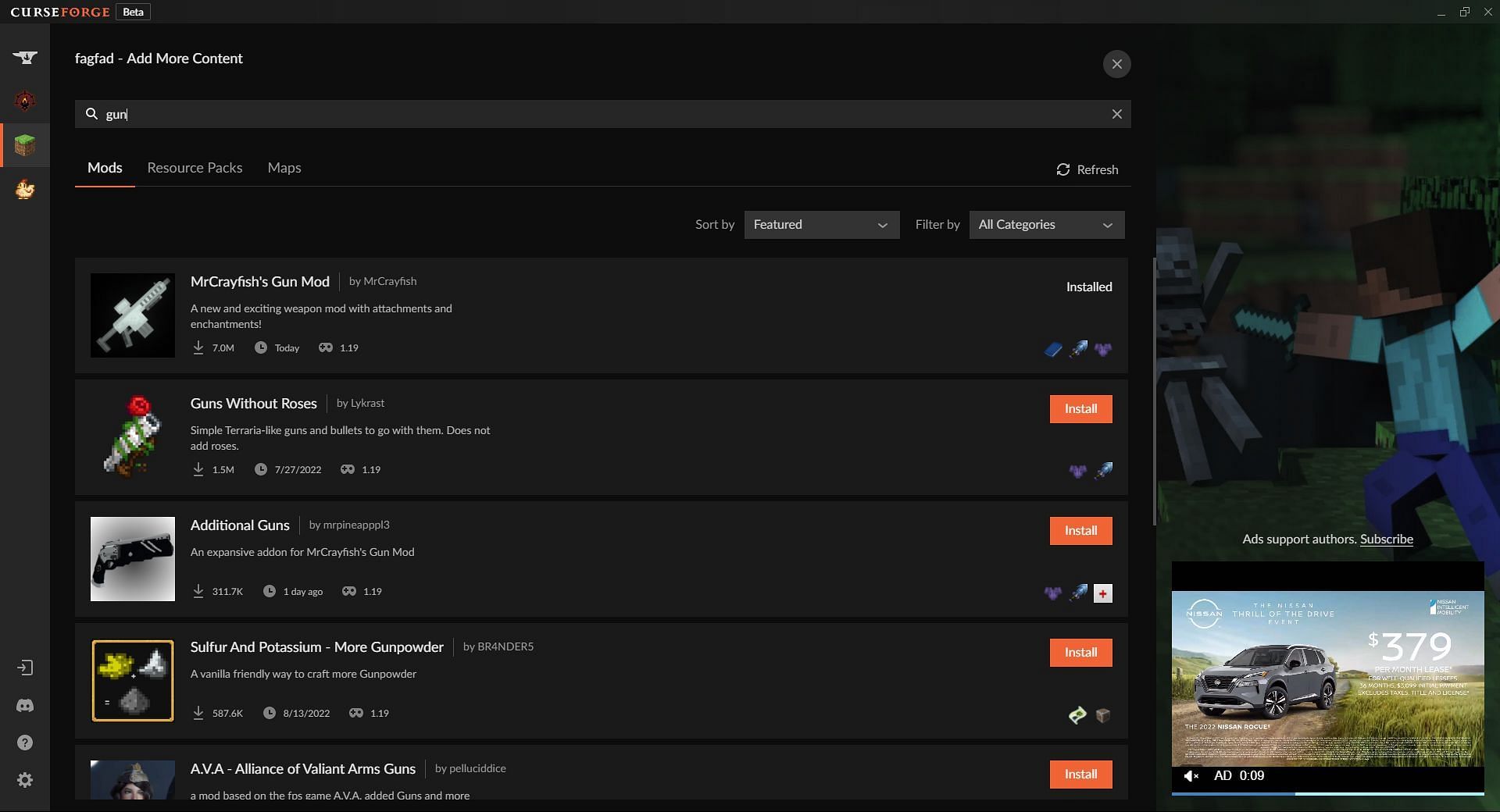Switch to the Mods tab
This screenshot has height=812, width=1500.
click(105, 168)
